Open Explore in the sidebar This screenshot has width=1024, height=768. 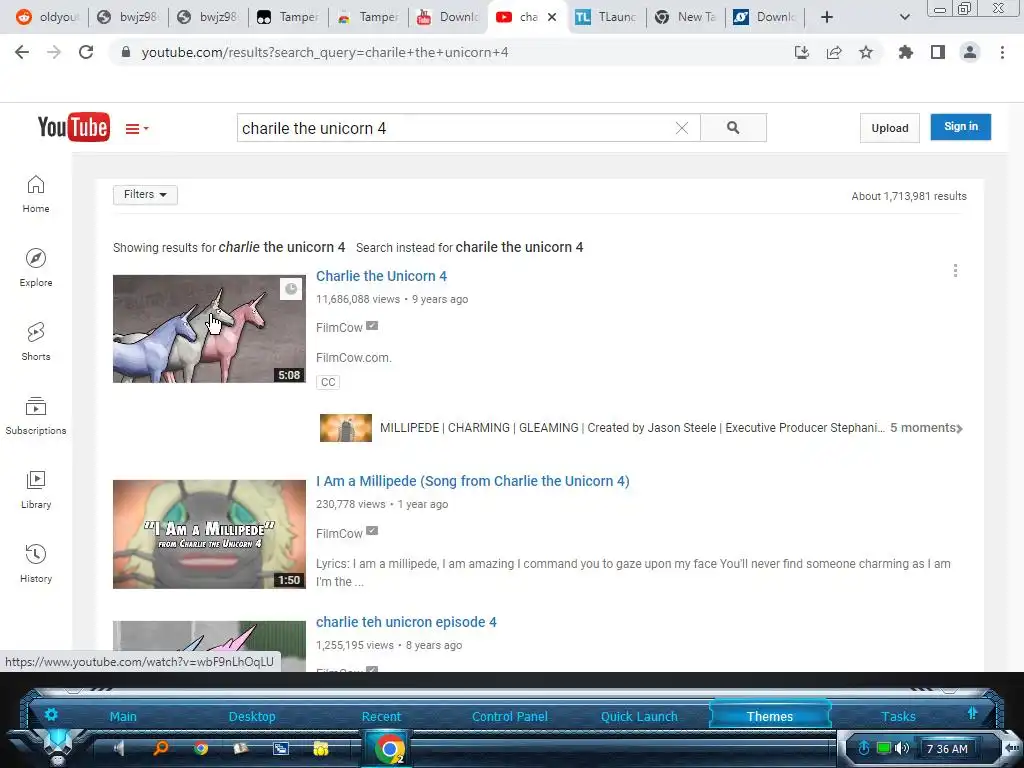(36, 268)
